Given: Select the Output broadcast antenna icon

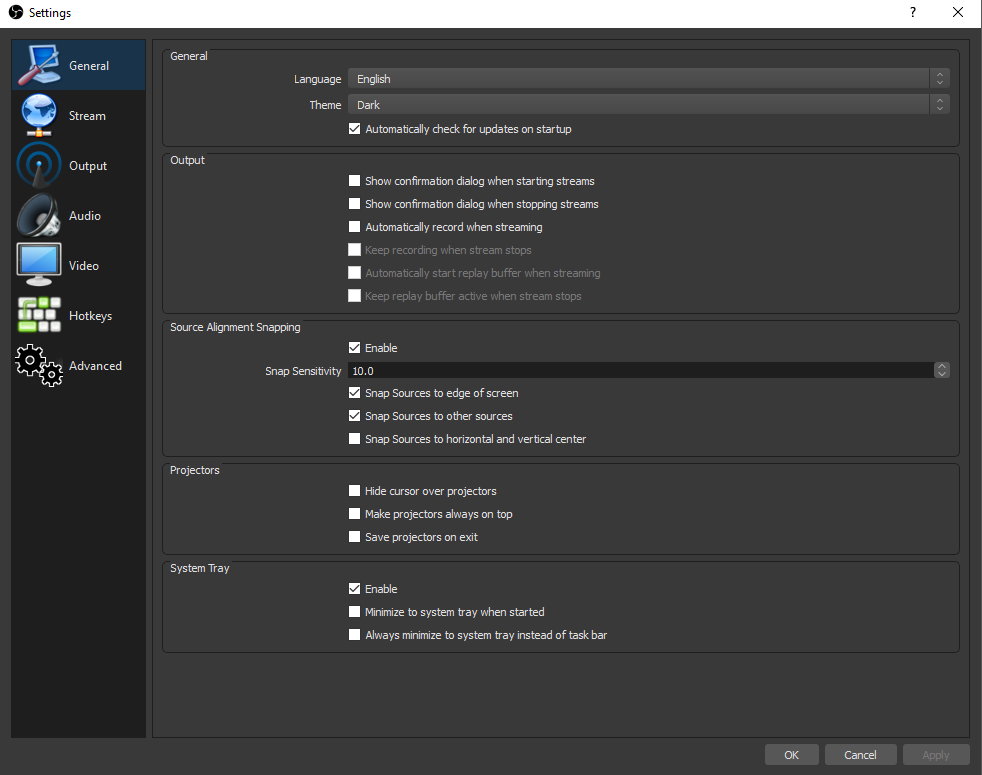Looking at the screenshot, I should coord(39,166).
